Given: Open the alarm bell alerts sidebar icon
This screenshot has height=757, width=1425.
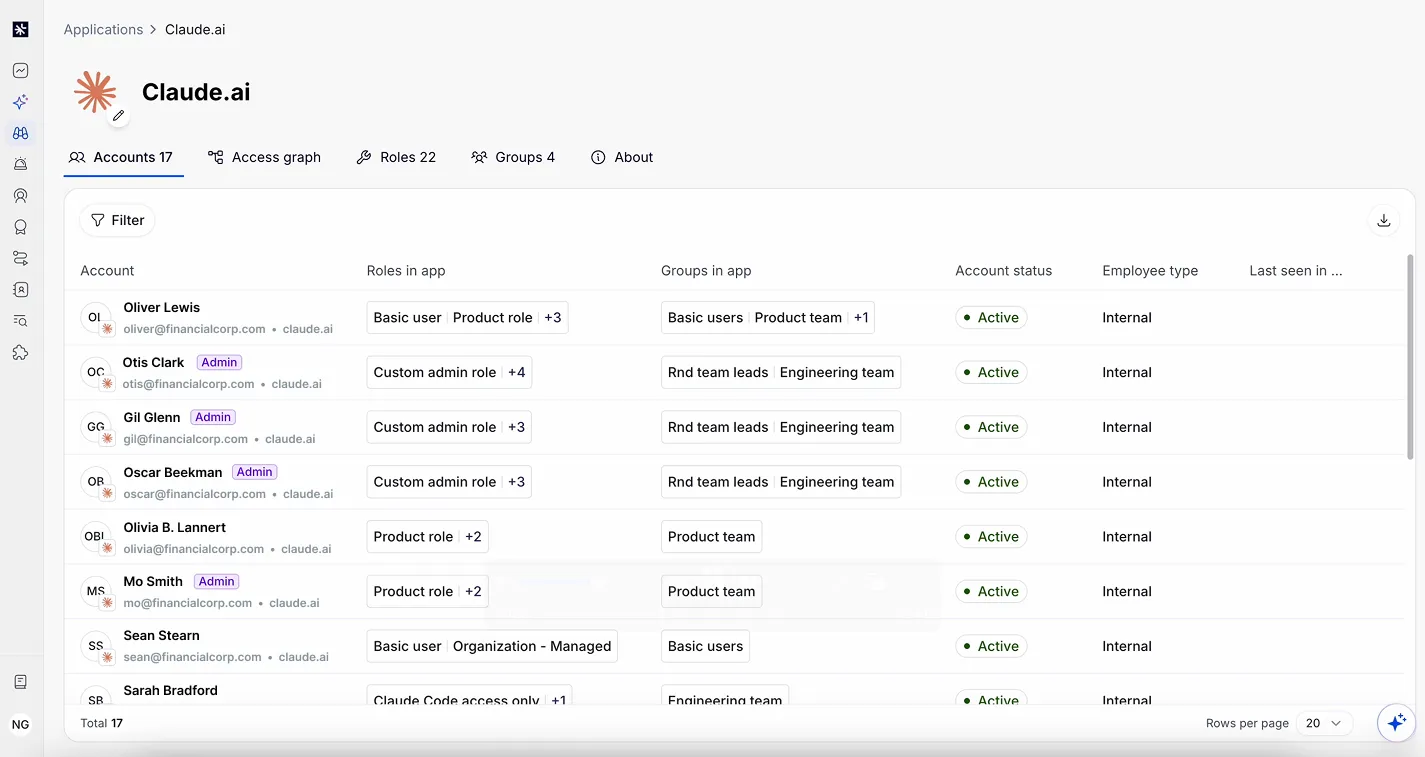Looking at the screenshot, I should pos(20,164).
